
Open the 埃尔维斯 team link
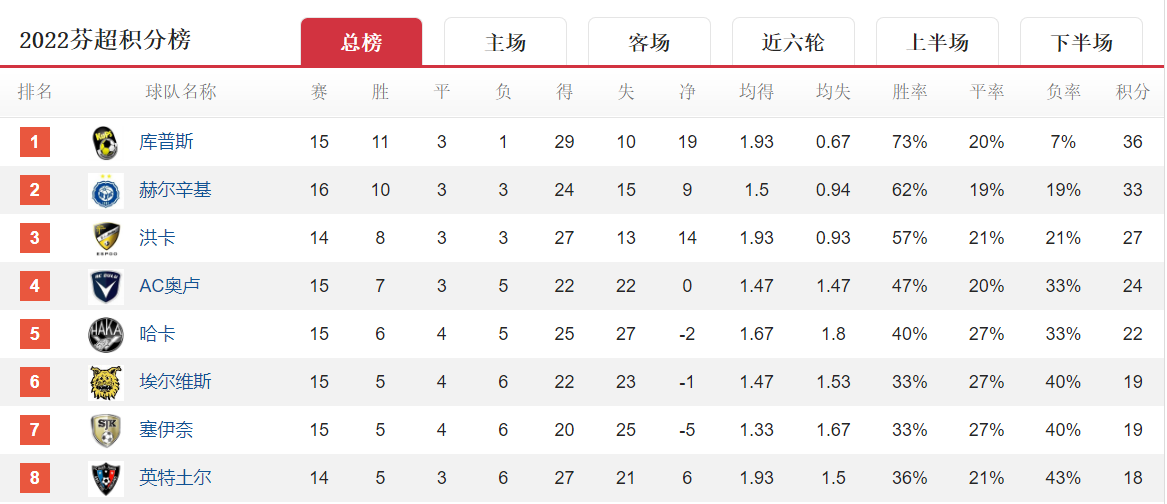[175, 382]
